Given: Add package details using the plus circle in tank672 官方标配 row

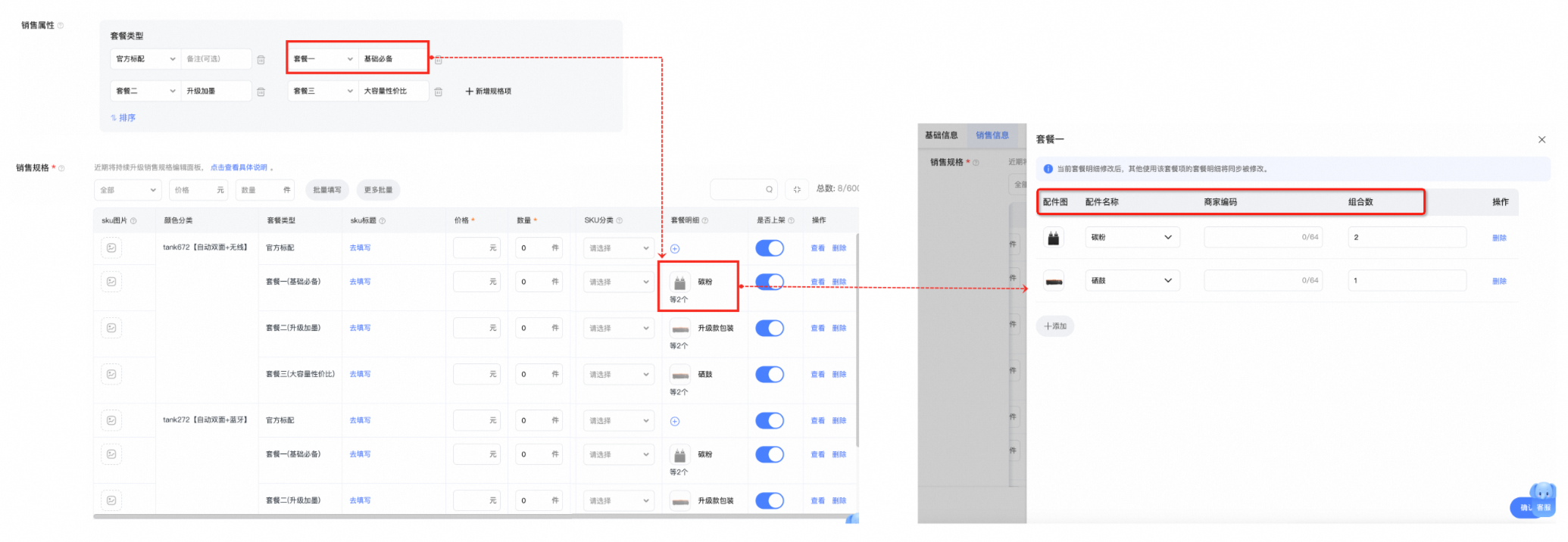Looking at the screenshot, I should [x=675, y=248].
